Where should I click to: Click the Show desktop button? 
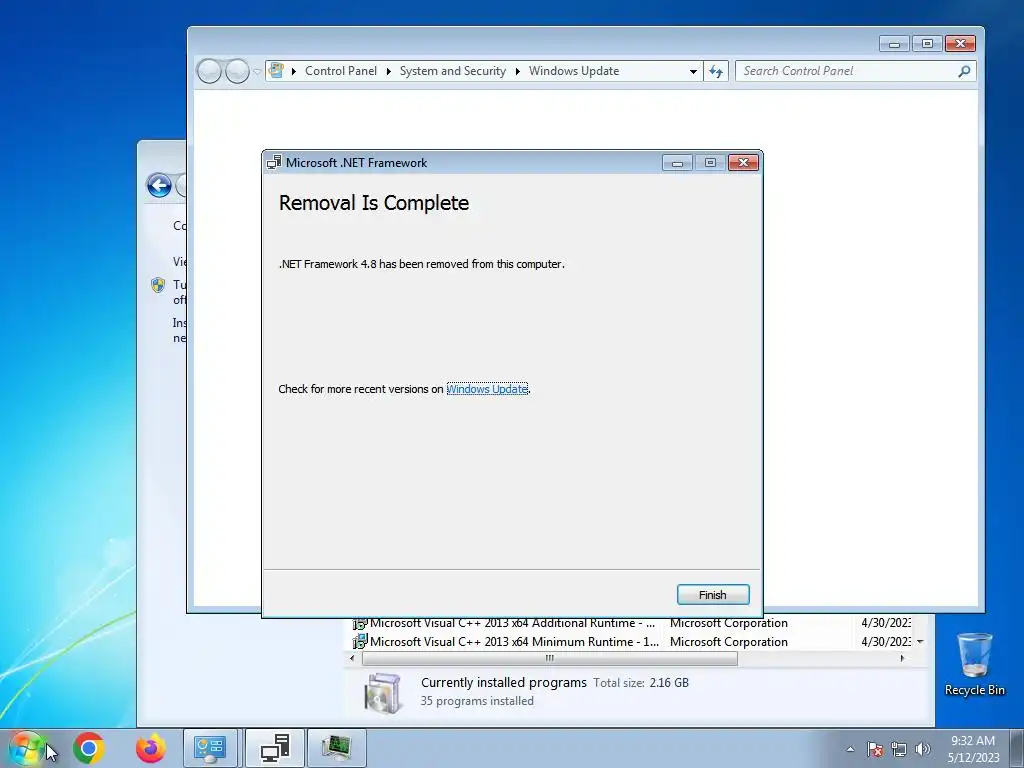(1018, 748)
